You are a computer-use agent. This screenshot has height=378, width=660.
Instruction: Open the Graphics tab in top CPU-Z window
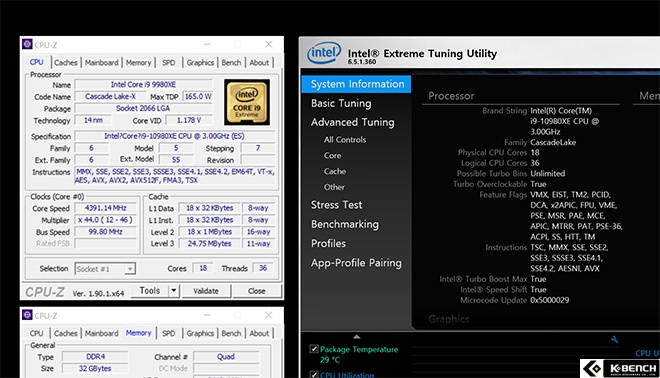(200, 63)
